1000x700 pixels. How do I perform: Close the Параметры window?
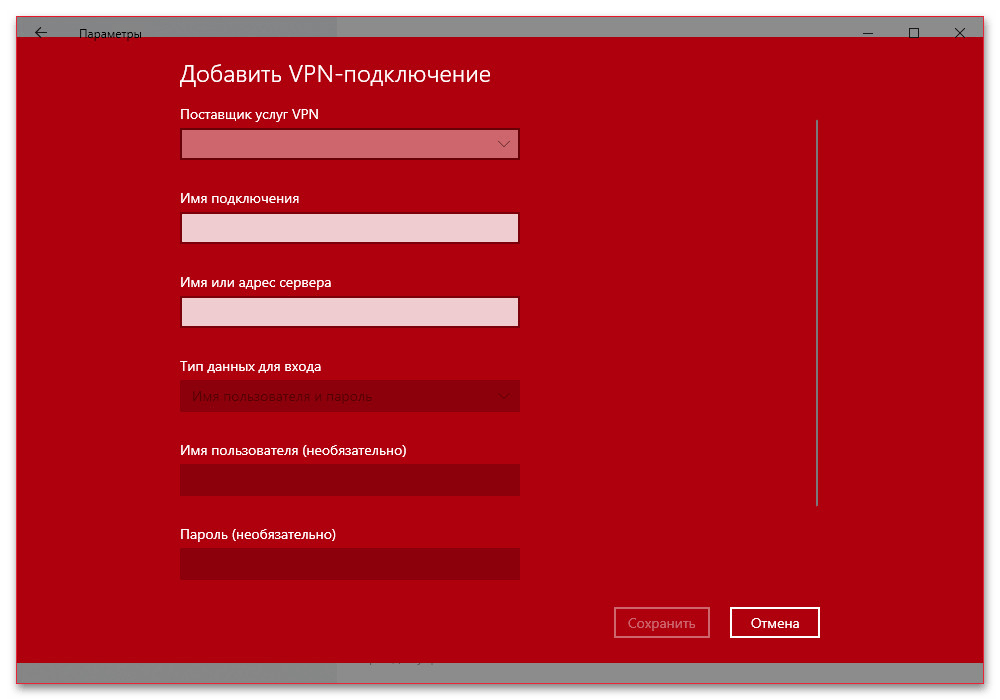tap(960, 33)
